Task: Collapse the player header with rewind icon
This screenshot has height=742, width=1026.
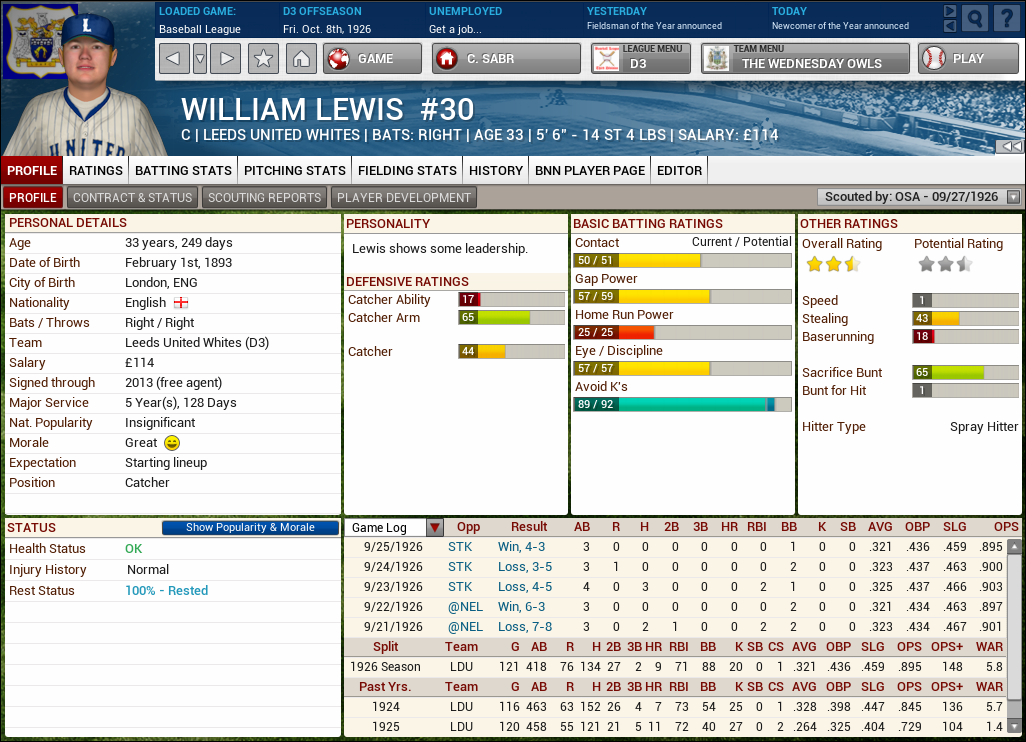Action: click(1011, 147)
